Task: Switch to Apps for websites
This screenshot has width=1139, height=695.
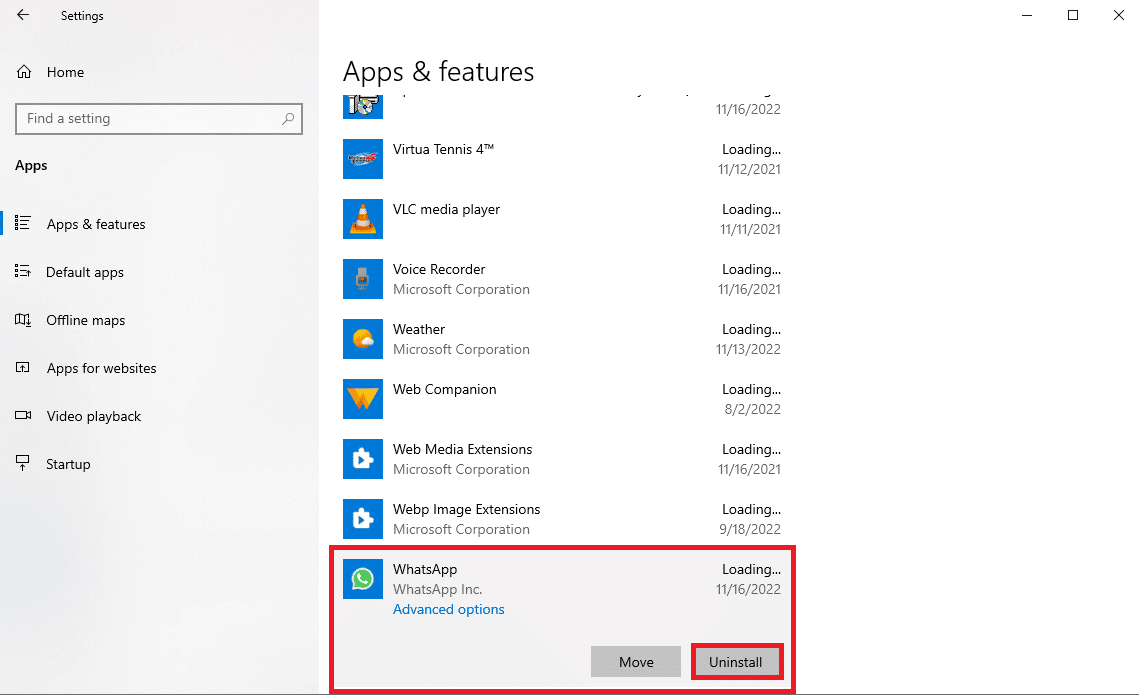Action: click(101, 368)
